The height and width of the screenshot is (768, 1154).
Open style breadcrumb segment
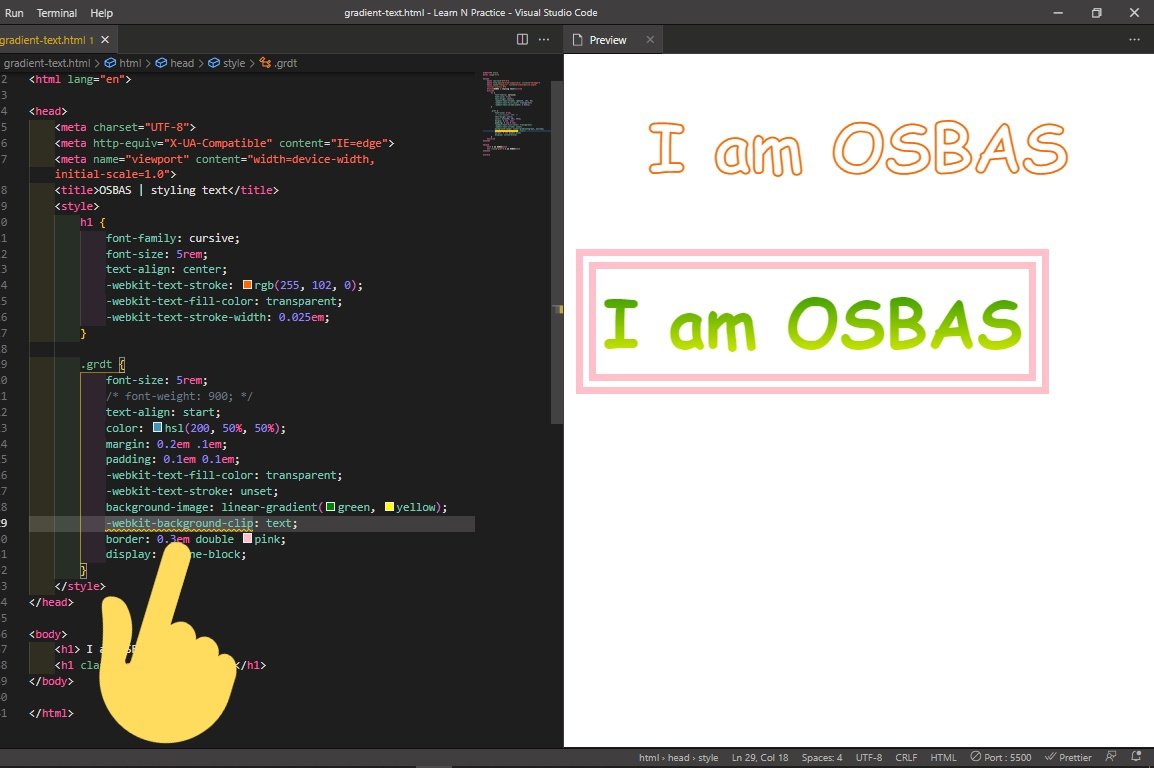point(227,63)
